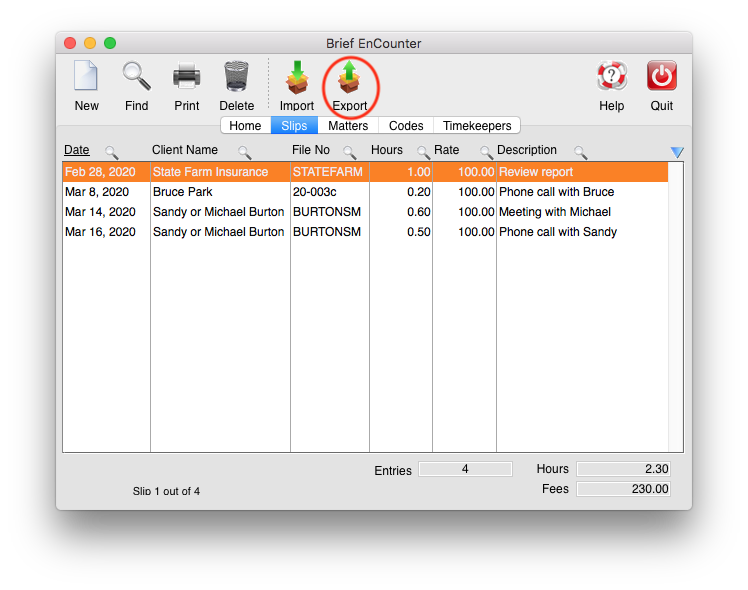Close the Brief EnCounter window

[70, 43]
